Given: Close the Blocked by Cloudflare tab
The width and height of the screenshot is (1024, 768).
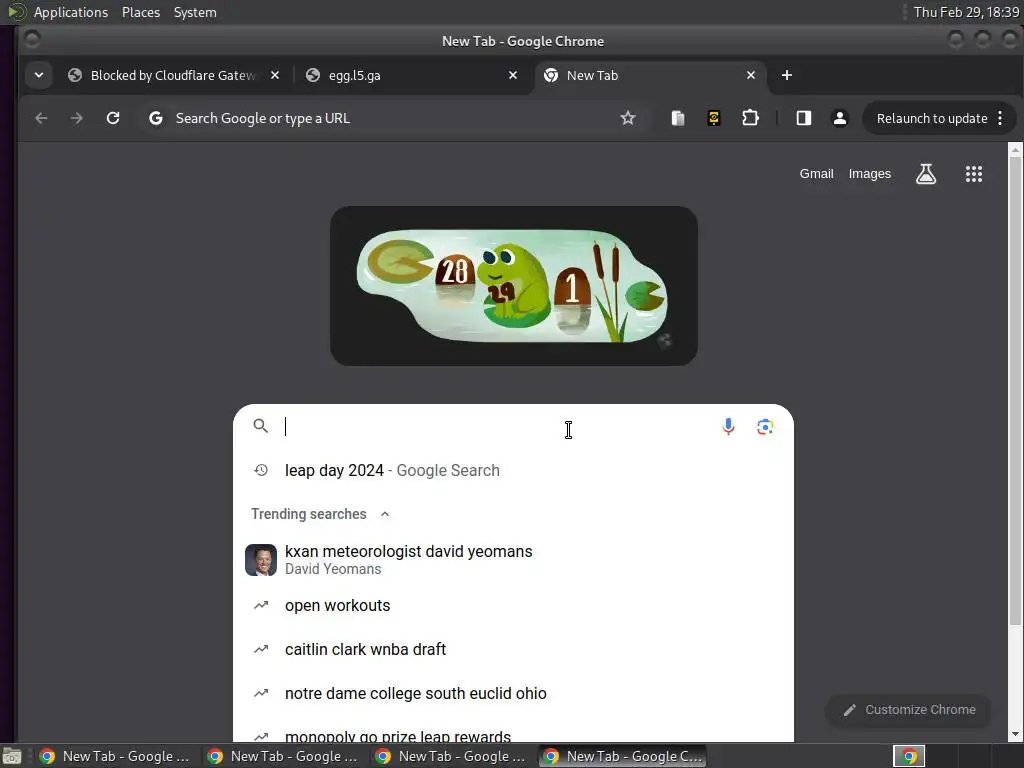Looking at the screenshot, I should click(x=275, y=75).
